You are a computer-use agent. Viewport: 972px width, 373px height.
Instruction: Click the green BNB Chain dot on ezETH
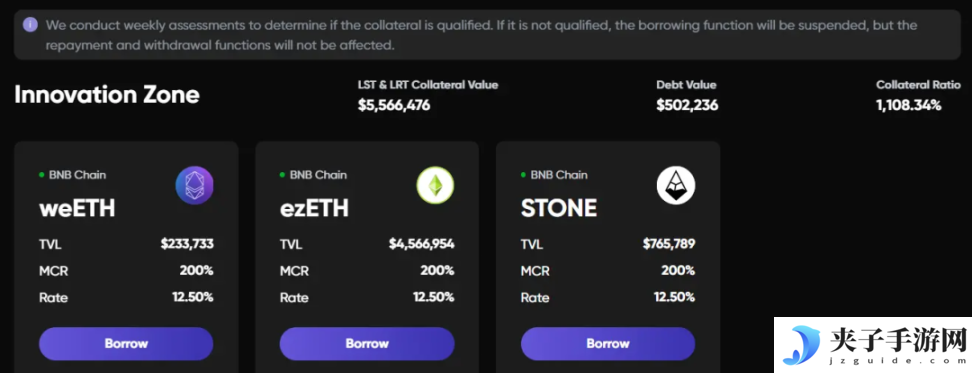pos(282,175)
